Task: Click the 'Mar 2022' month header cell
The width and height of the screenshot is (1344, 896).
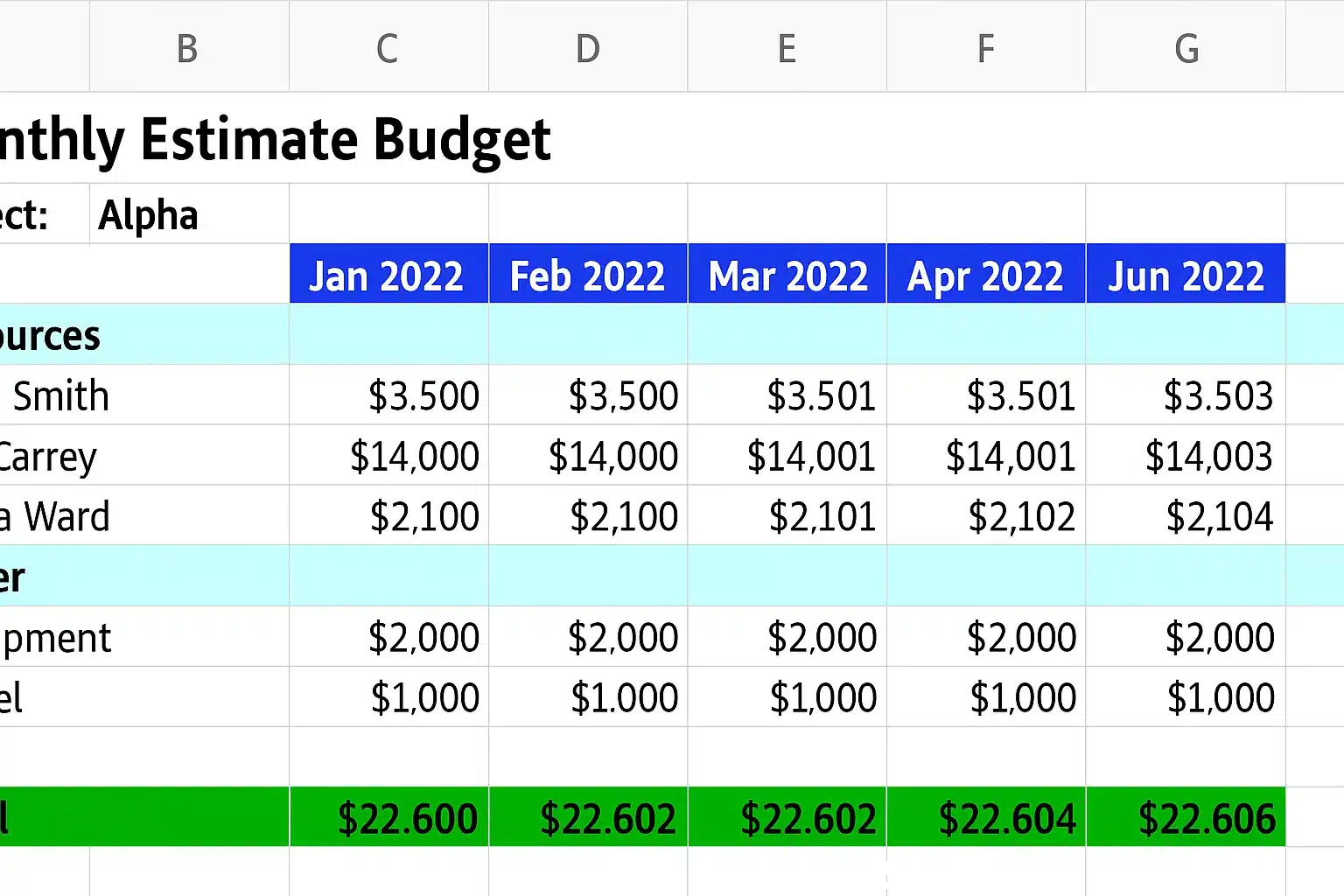Action: [787, 274]
